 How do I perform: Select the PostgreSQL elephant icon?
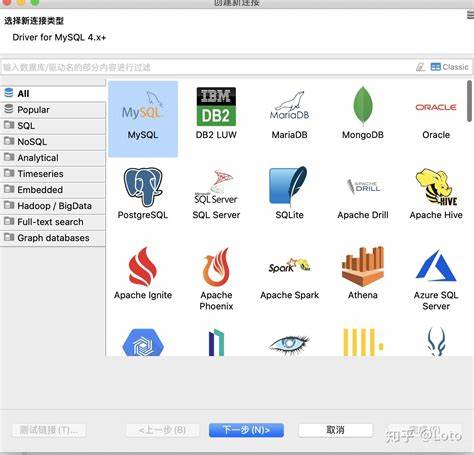click(x=143, y=187)
